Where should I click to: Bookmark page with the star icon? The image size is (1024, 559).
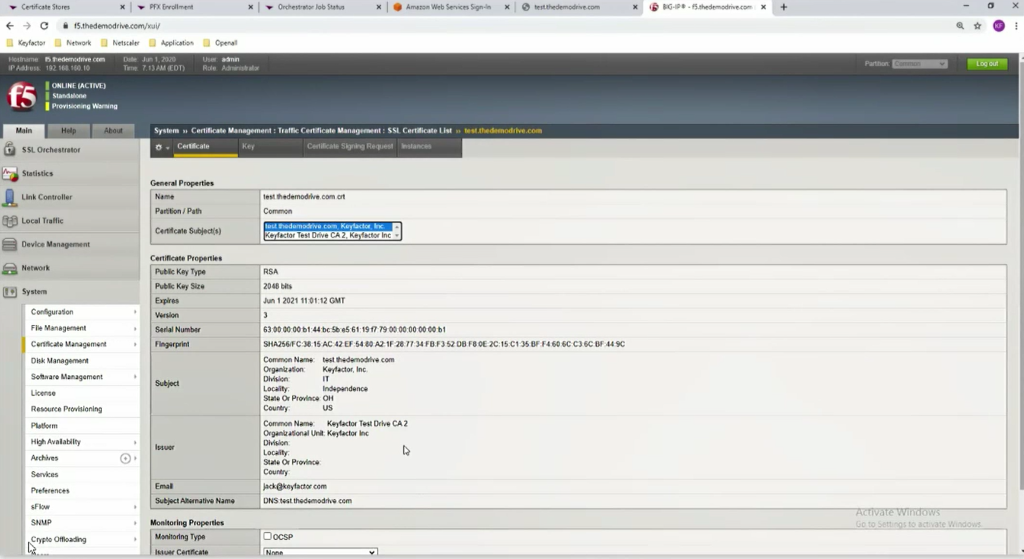(x=977, y=25)
